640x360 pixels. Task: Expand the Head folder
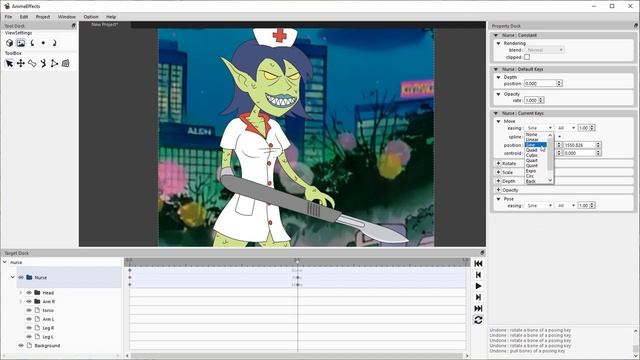20,293
